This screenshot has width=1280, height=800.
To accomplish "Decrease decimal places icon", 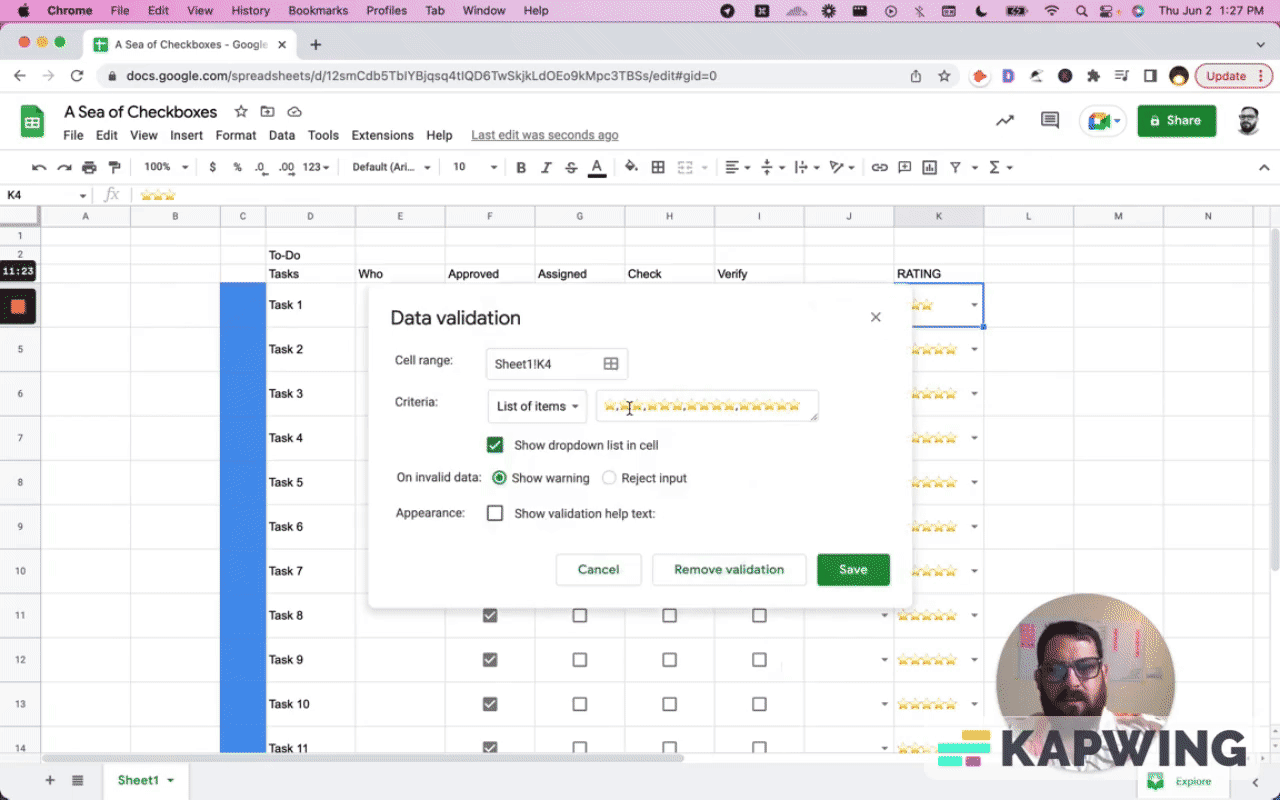I will click(x=261, y=167).
